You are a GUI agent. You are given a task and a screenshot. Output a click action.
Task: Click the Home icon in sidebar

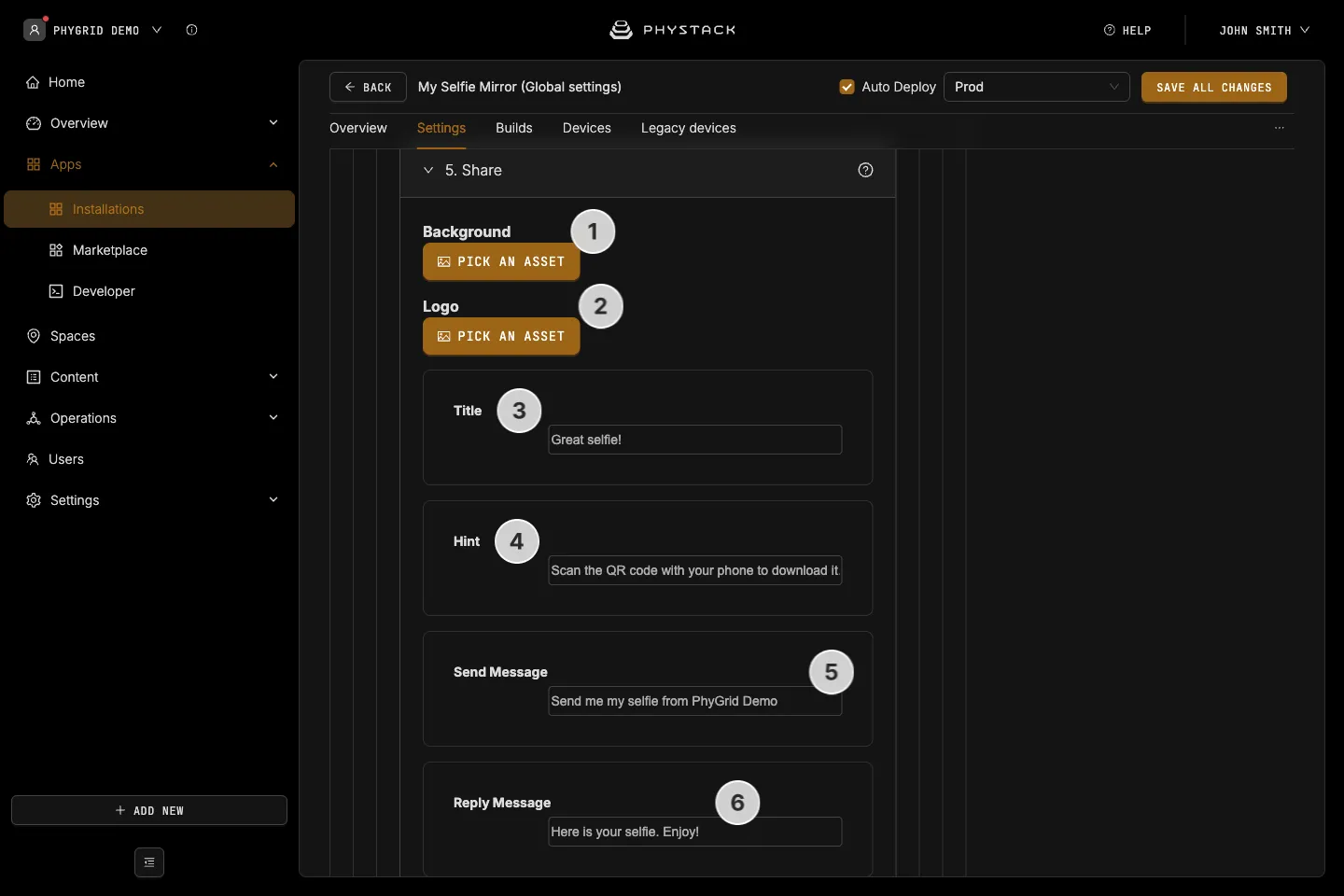click(33, 82)
